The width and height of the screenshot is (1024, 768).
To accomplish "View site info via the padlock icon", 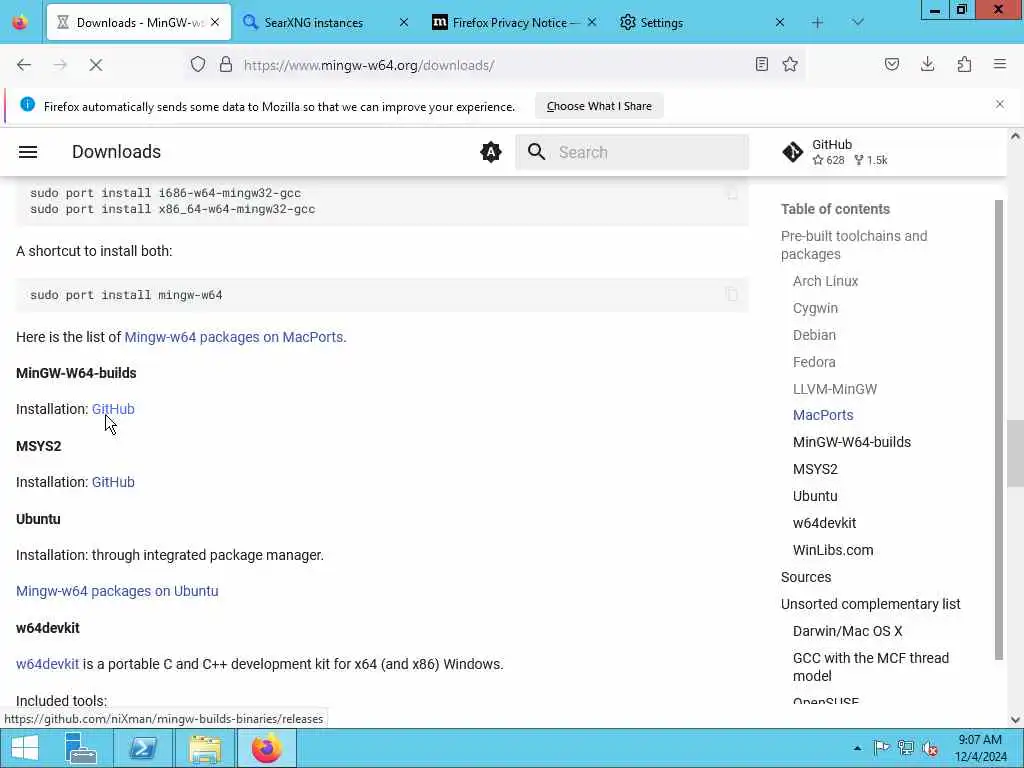I will pos(226,64).
